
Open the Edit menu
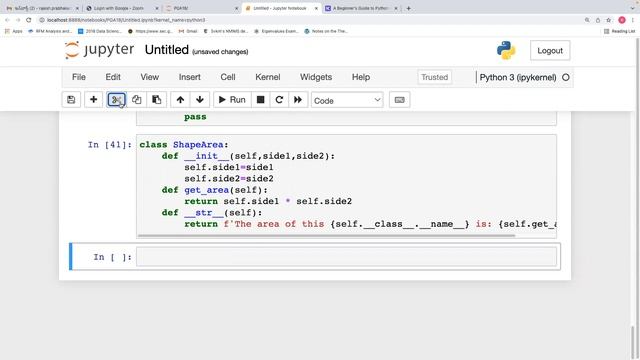click(113, 77)
